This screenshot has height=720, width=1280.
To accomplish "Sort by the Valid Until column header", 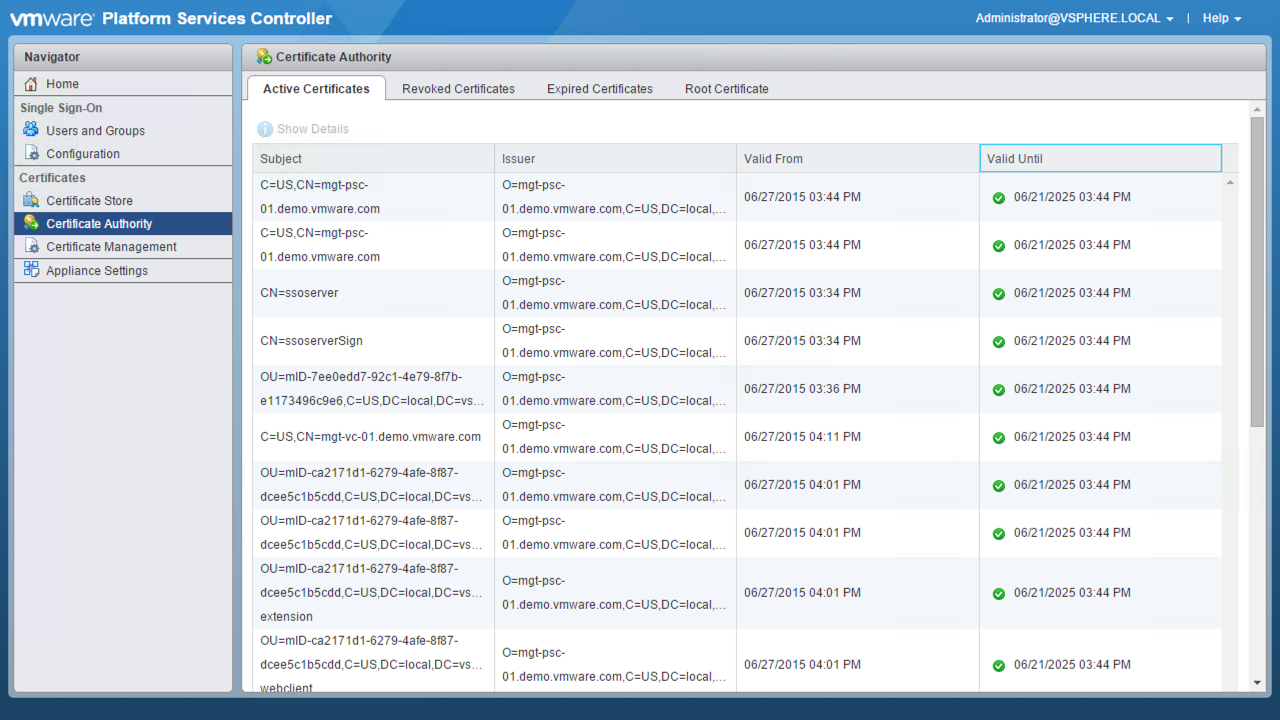I will pyautogui.click(x=1100, y=159).
